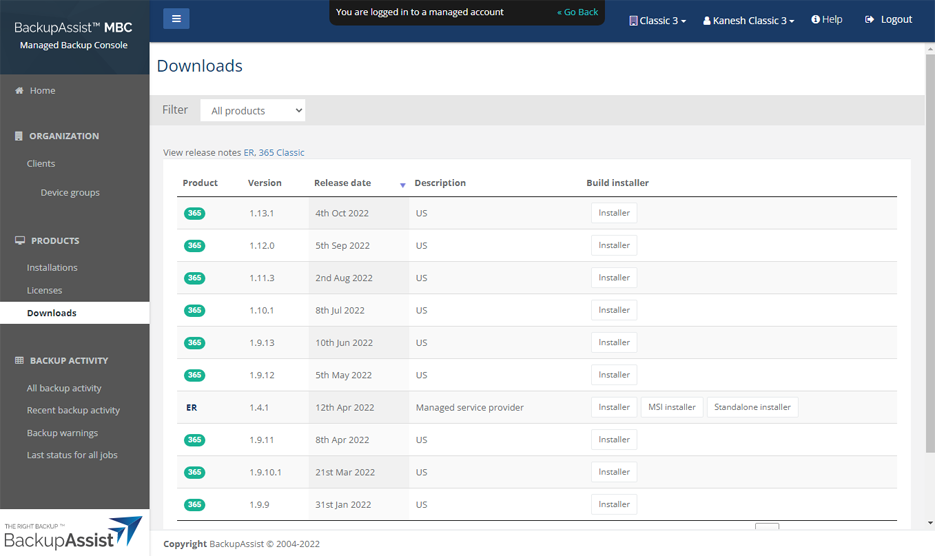Open the Classic 3 organization dropdown
935x556 pixels.
coord(657,20)
